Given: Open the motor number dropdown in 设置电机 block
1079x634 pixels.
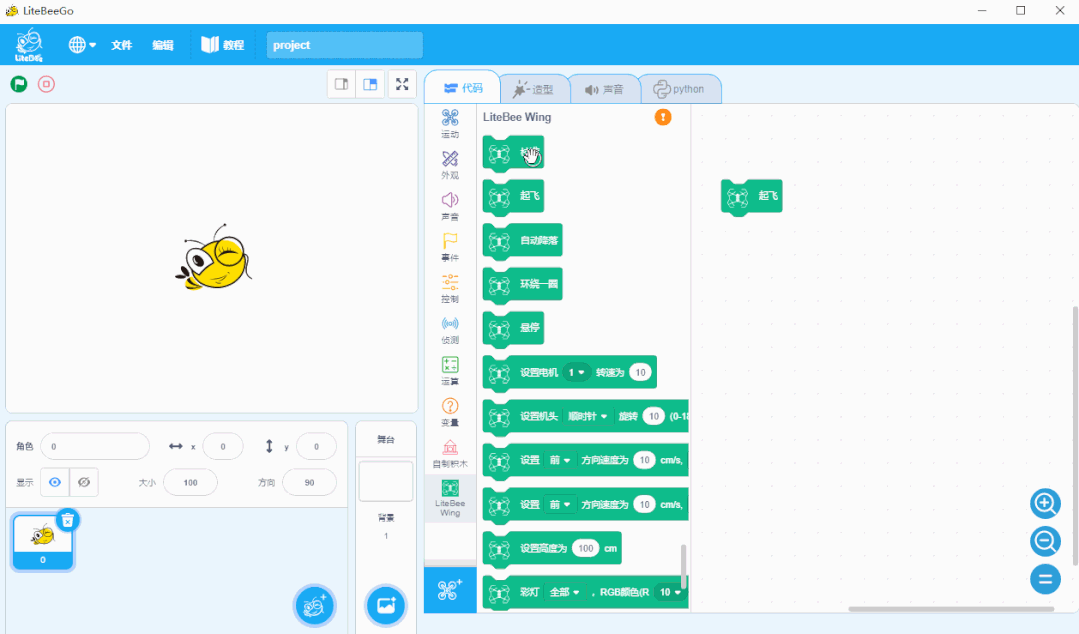Looking at the screenshot, I should point(576,372).
